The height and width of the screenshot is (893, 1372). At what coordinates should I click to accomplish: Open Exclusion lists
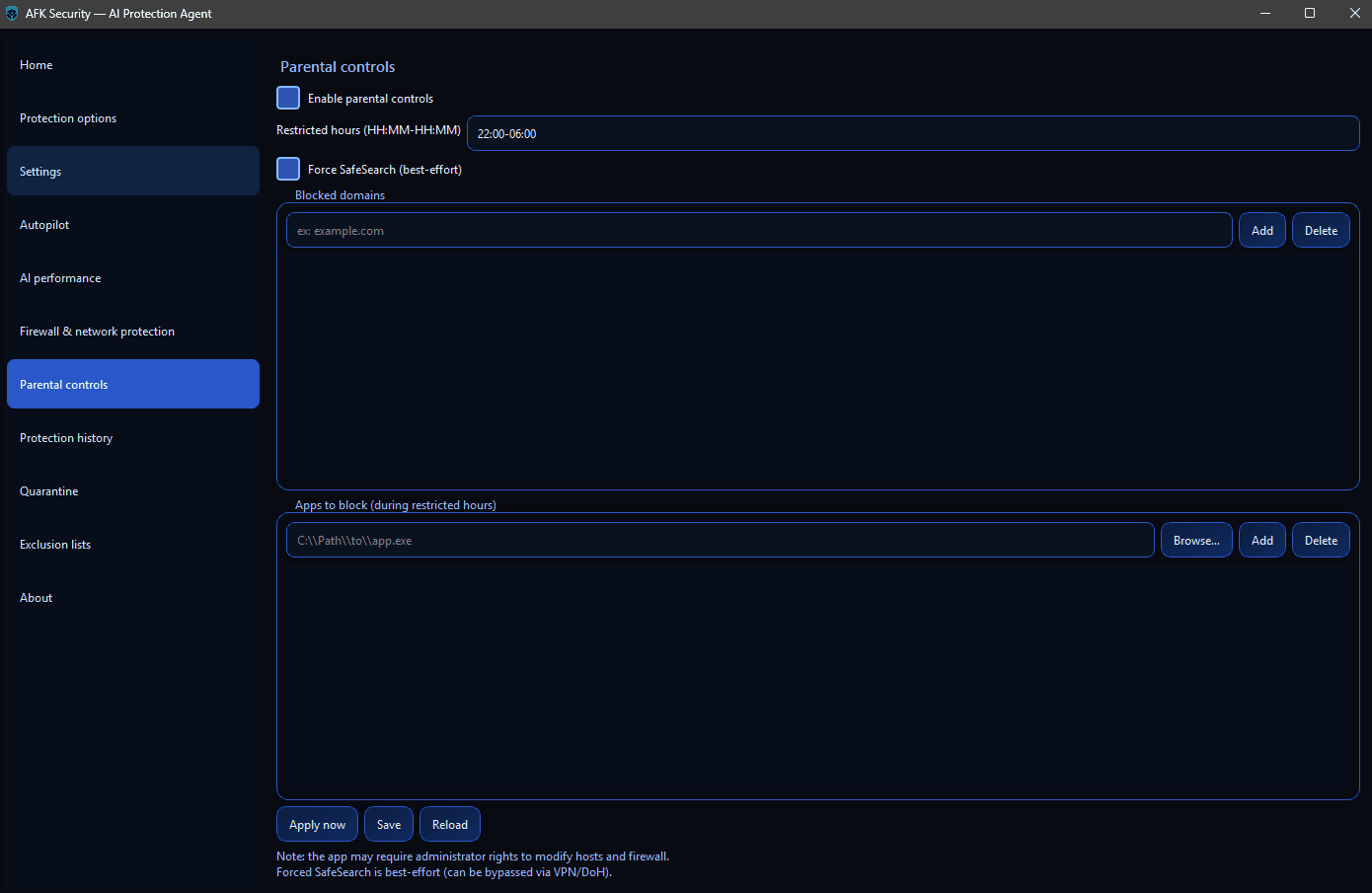(x=54, y=544)
